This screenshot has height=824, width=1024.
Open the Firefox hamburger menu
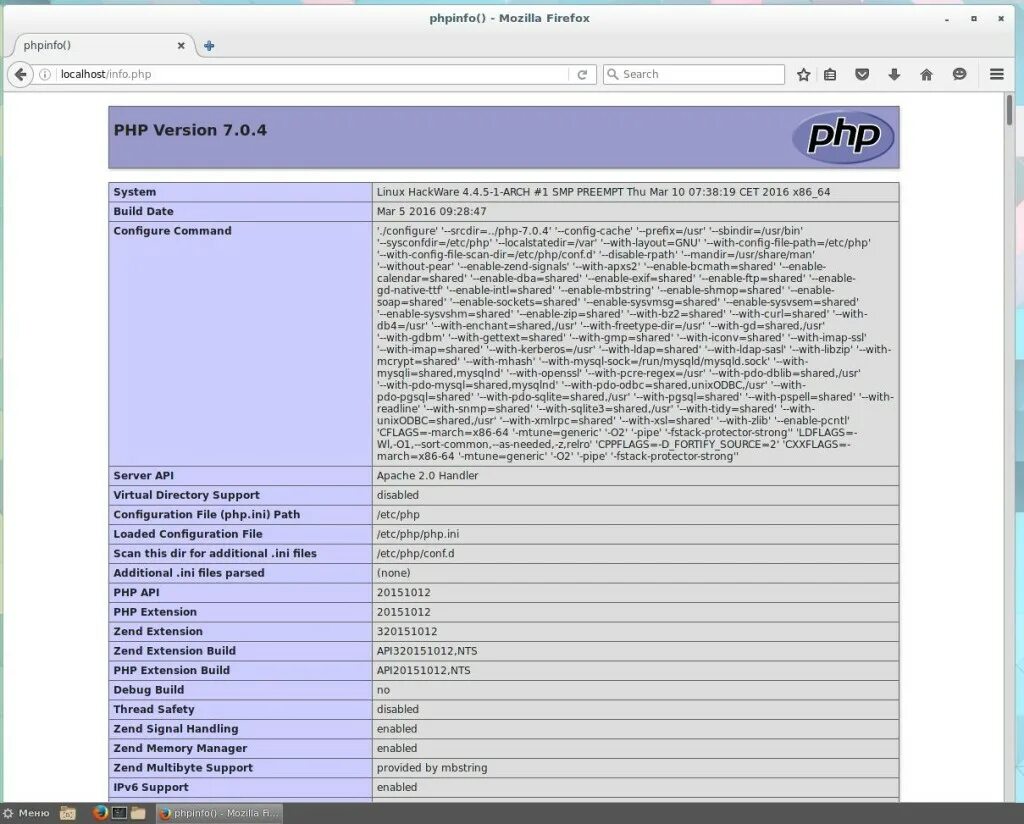click(997, 74)
